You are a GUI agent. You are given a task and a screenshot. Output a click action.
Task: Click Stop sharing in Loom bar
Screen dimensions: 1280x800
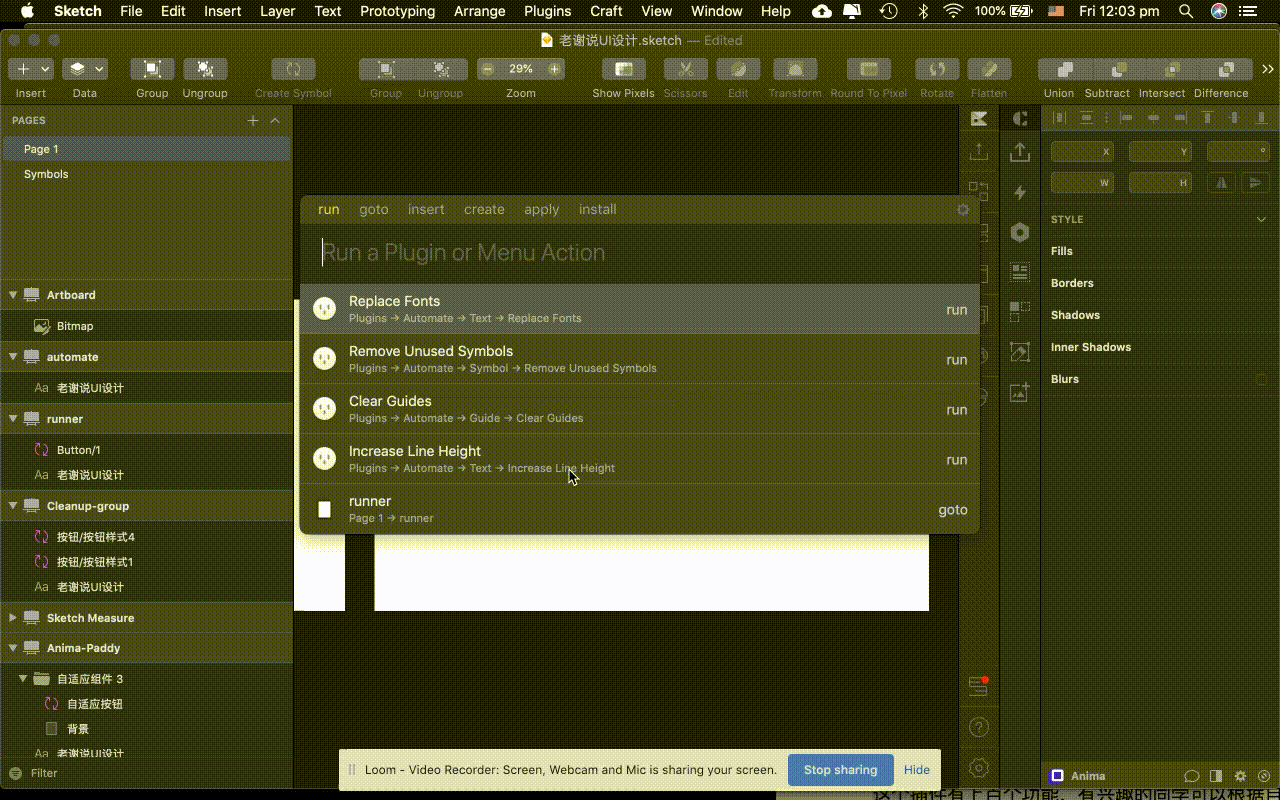pos(841,770)
